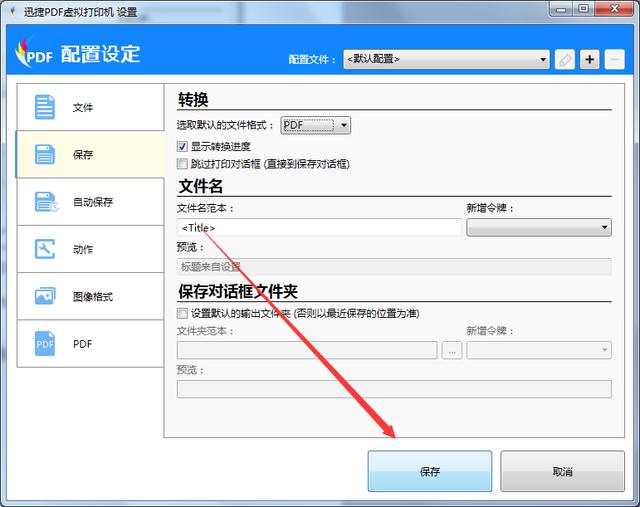This screenshot has height=507, width=640.
Task: Enable 跳过打印对话框 checkbox
Action: click(x=182, y=163)
